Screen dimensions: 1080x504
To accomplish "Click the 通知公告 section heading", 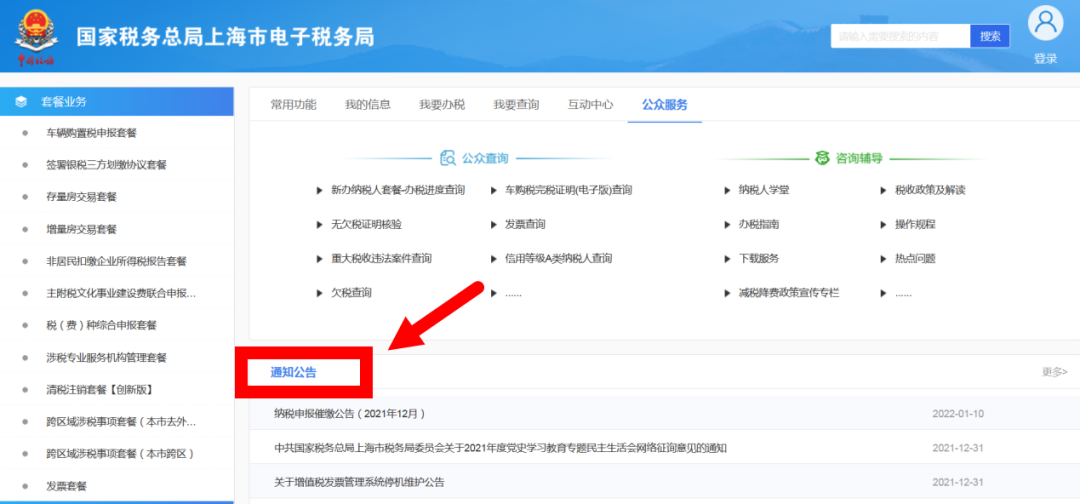I will point(293,372).
